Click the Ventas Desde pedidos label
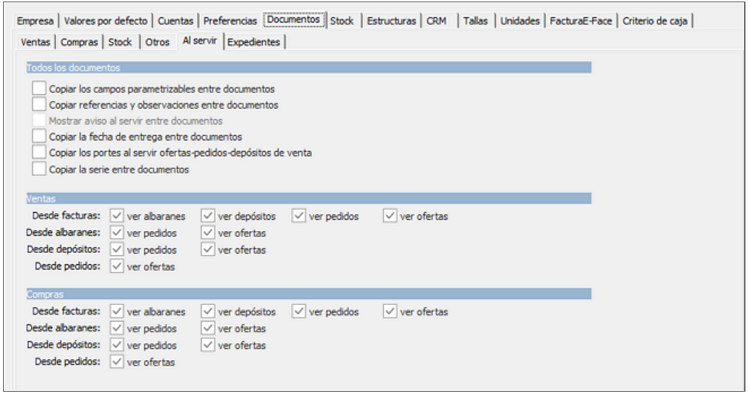Image resolution: width=750 pixels, height=397 pixels. (x=67, y=266)
